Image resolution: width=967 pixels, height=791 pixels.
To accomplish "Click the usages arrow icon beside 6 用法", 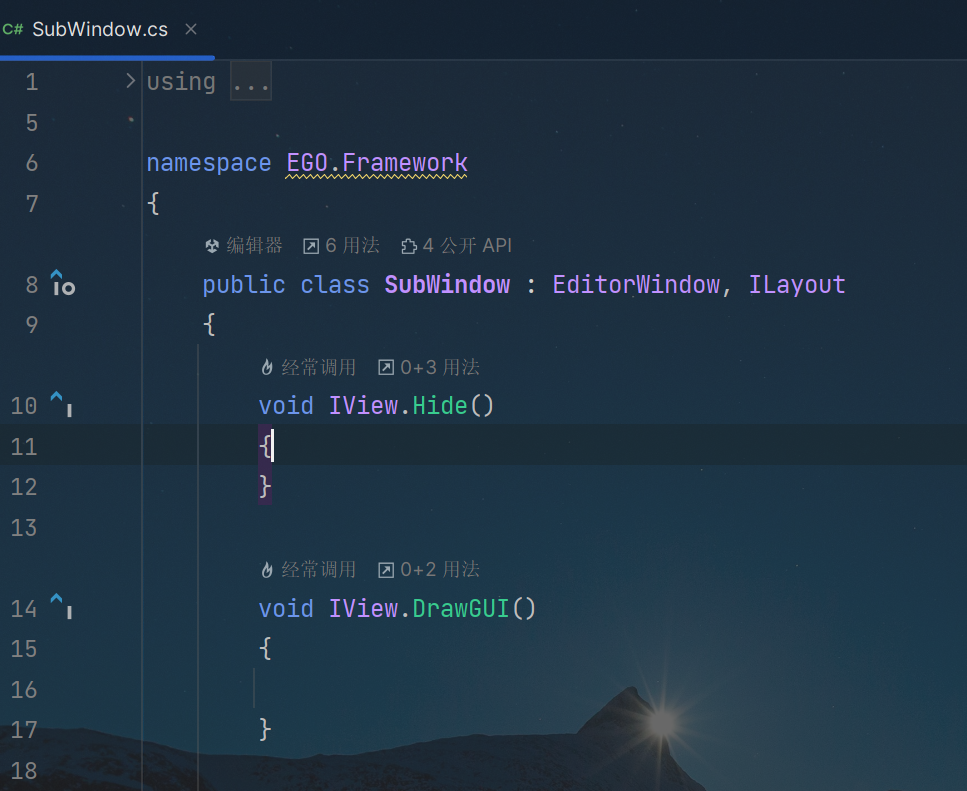I will coord(311,247).
